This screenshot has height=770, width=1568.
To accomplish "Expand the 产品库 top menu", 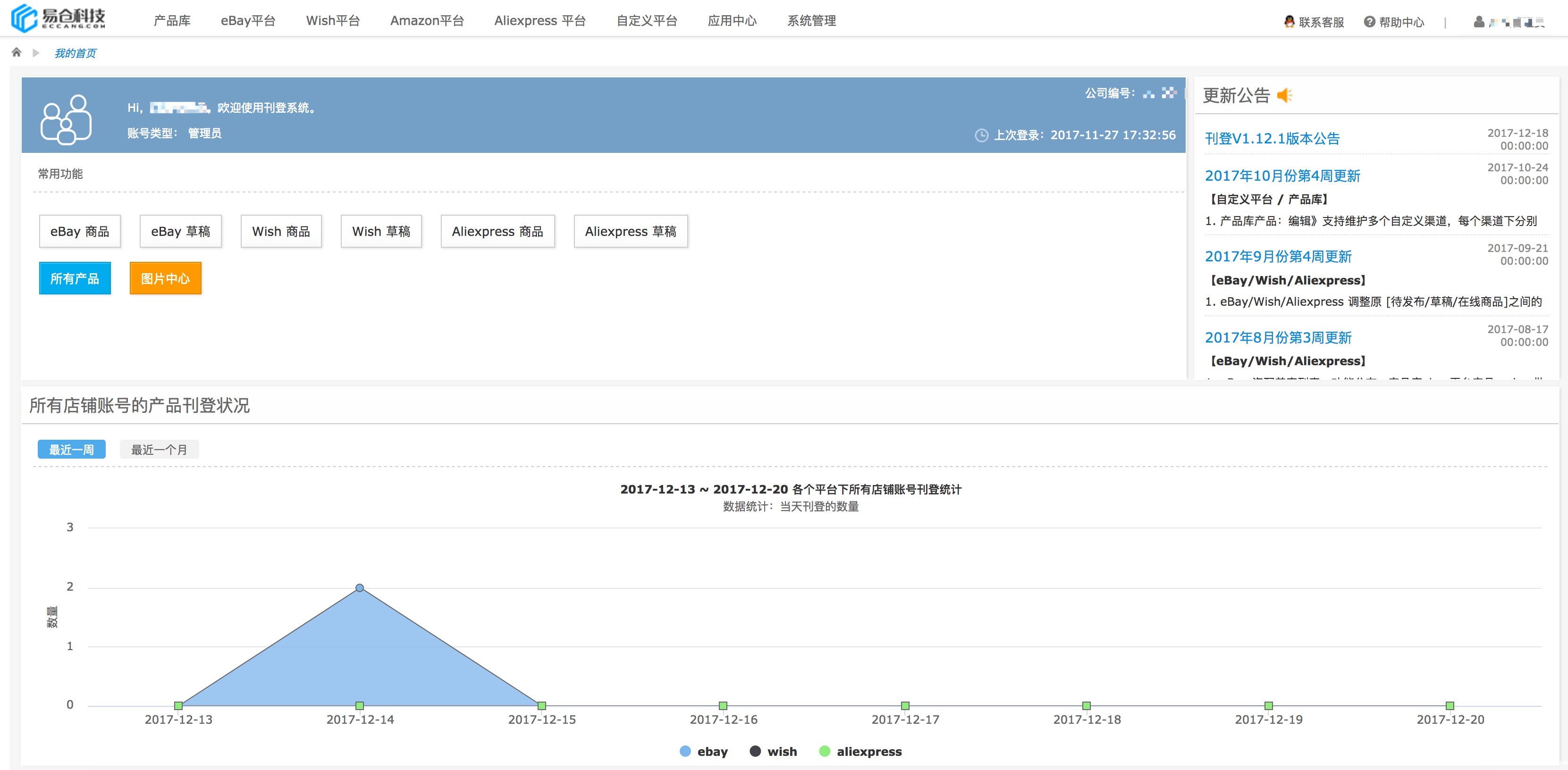I will [x=172, y=21].
